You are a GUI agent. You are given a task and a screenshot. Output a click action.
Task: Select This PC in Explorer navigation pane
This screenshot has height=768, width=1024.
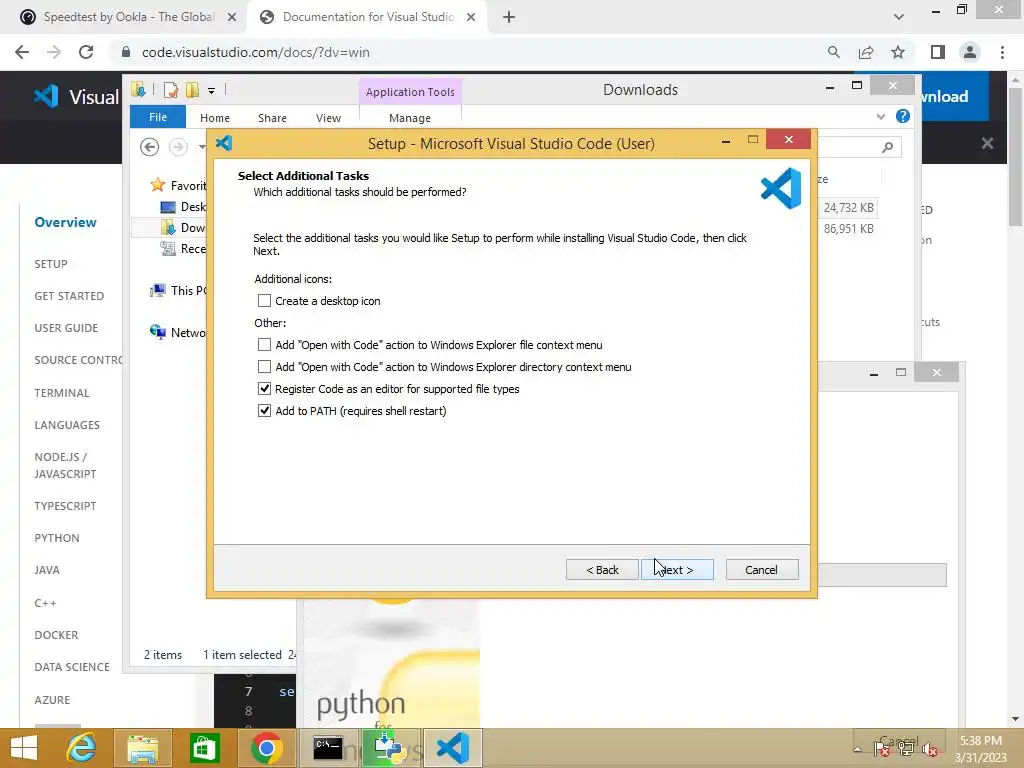178,290
